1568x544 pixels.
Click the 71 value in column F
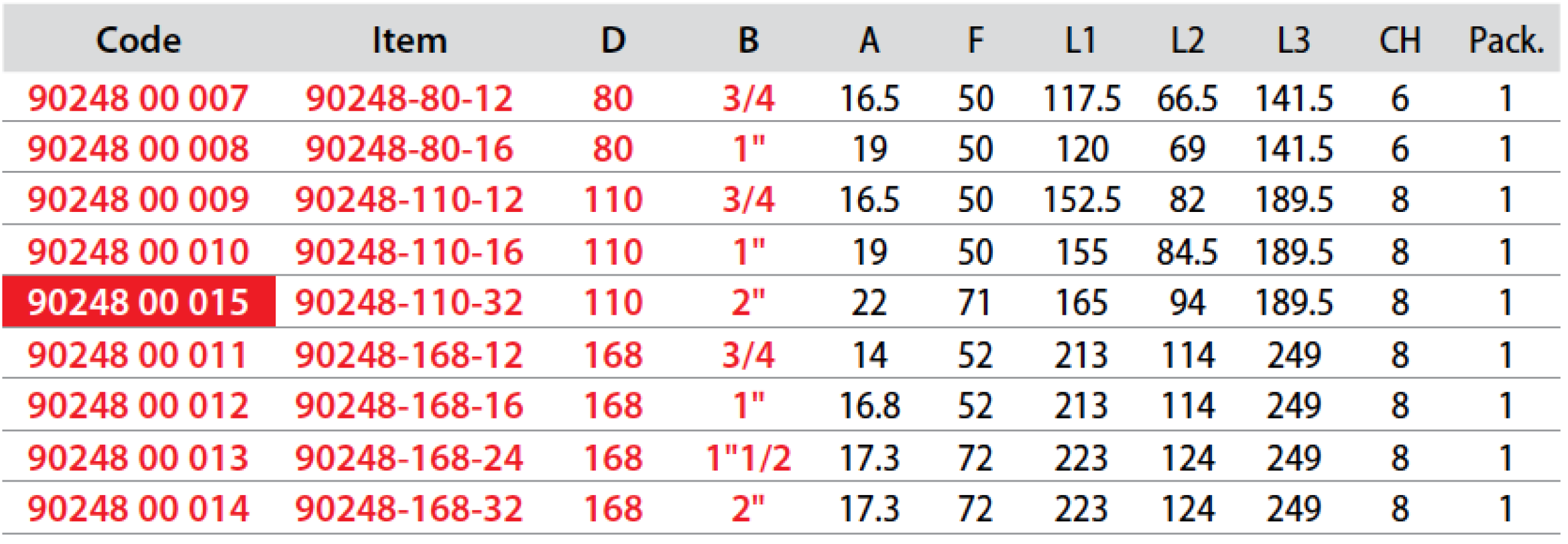tap(975, 303)
